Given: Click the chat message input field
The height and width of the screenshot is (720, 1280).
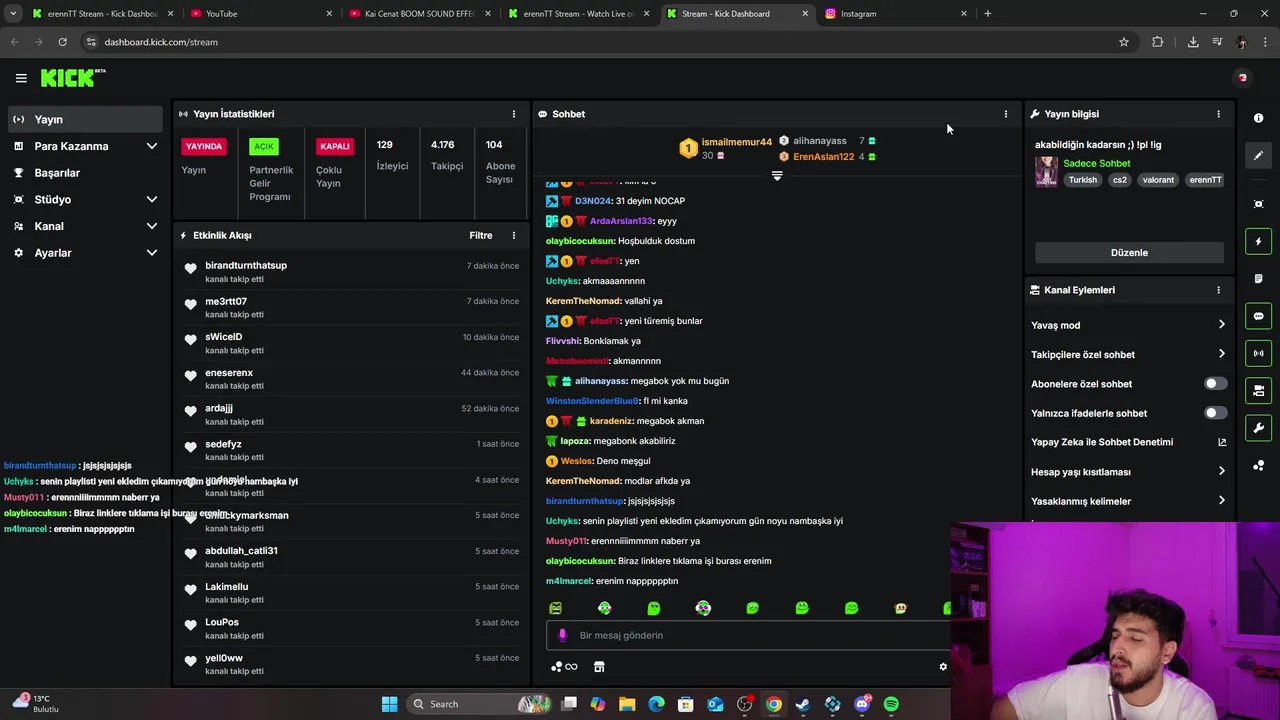Looking at the screenshot, I should (x=748, y=635).
